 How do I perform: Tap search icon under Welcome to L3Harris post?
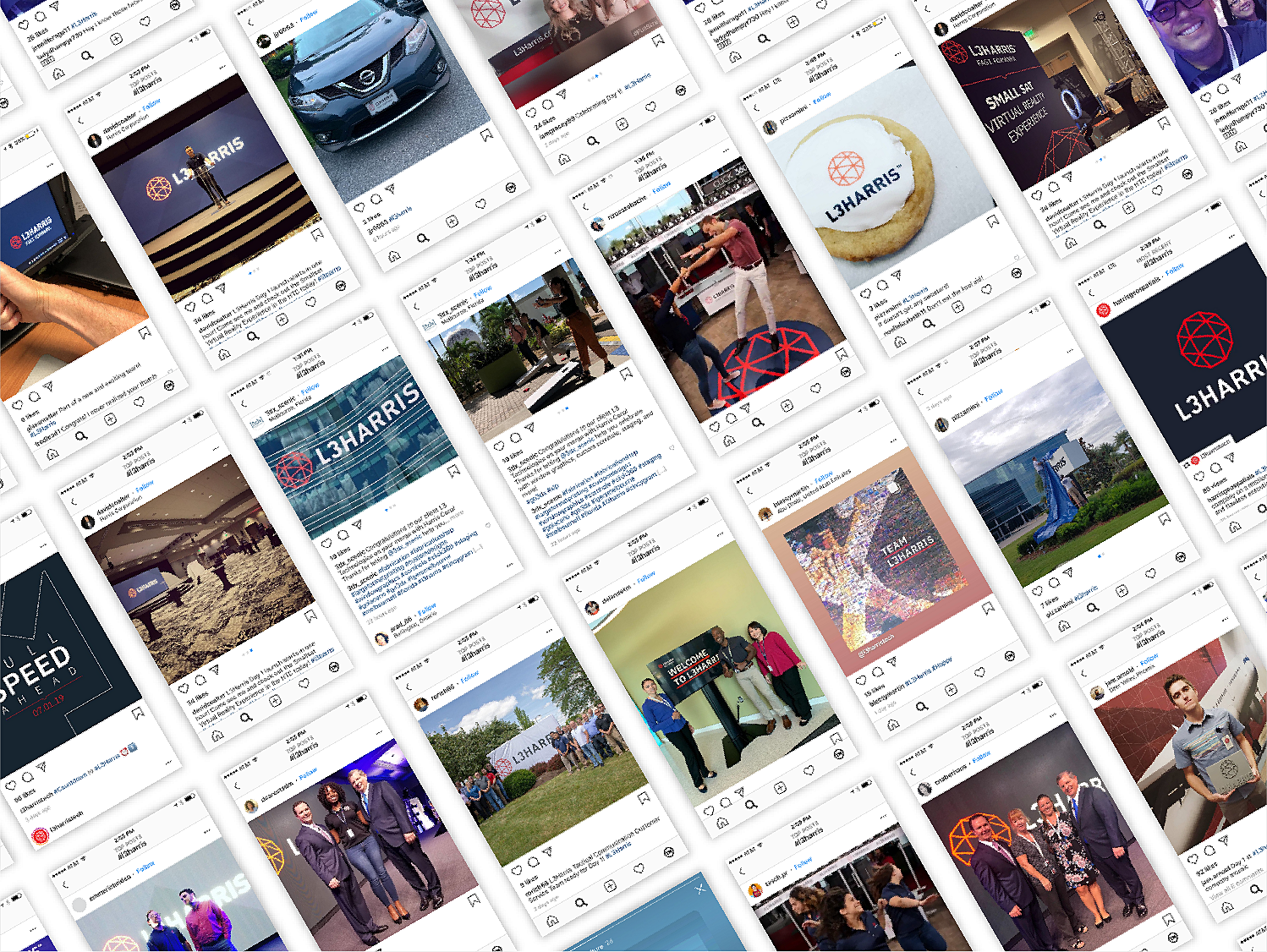(x=751, y=804)
